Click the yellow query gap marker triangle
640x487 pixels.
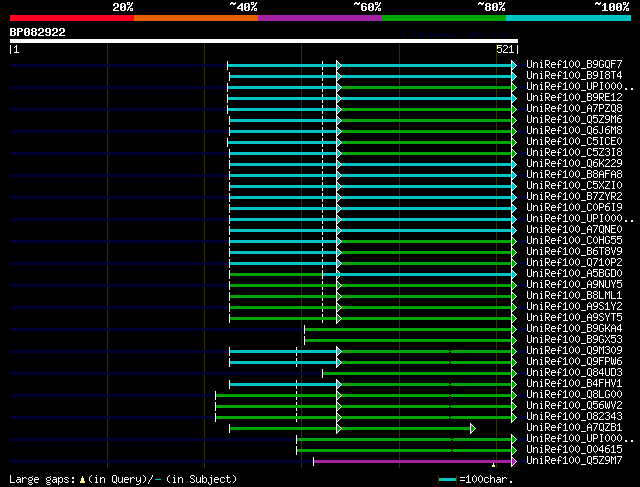494,465
